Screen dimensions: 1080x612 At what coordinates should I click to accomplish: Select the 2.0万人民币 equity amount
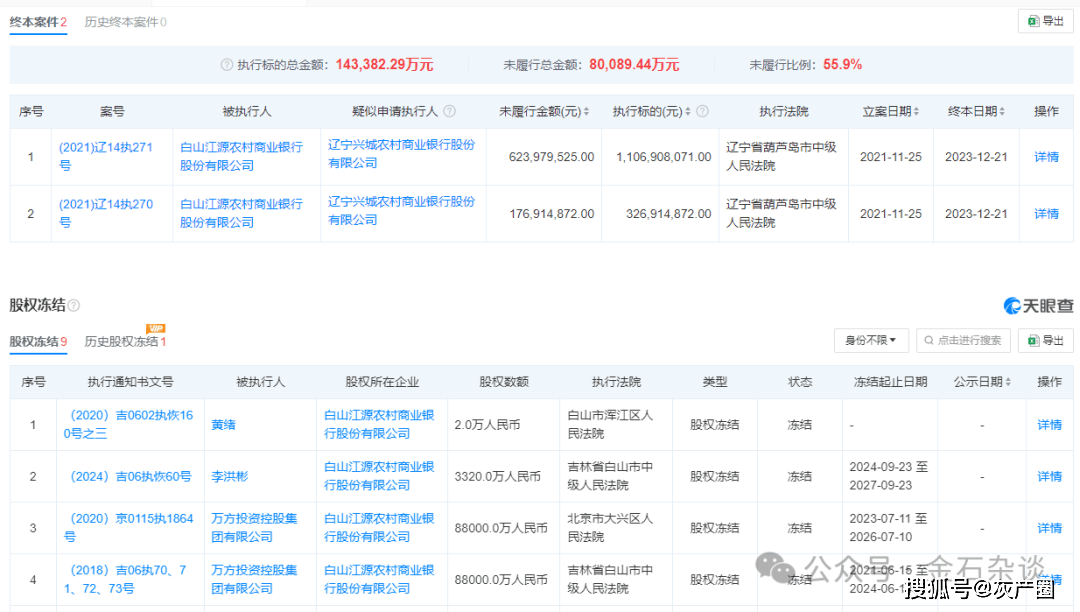click(487, 425)
